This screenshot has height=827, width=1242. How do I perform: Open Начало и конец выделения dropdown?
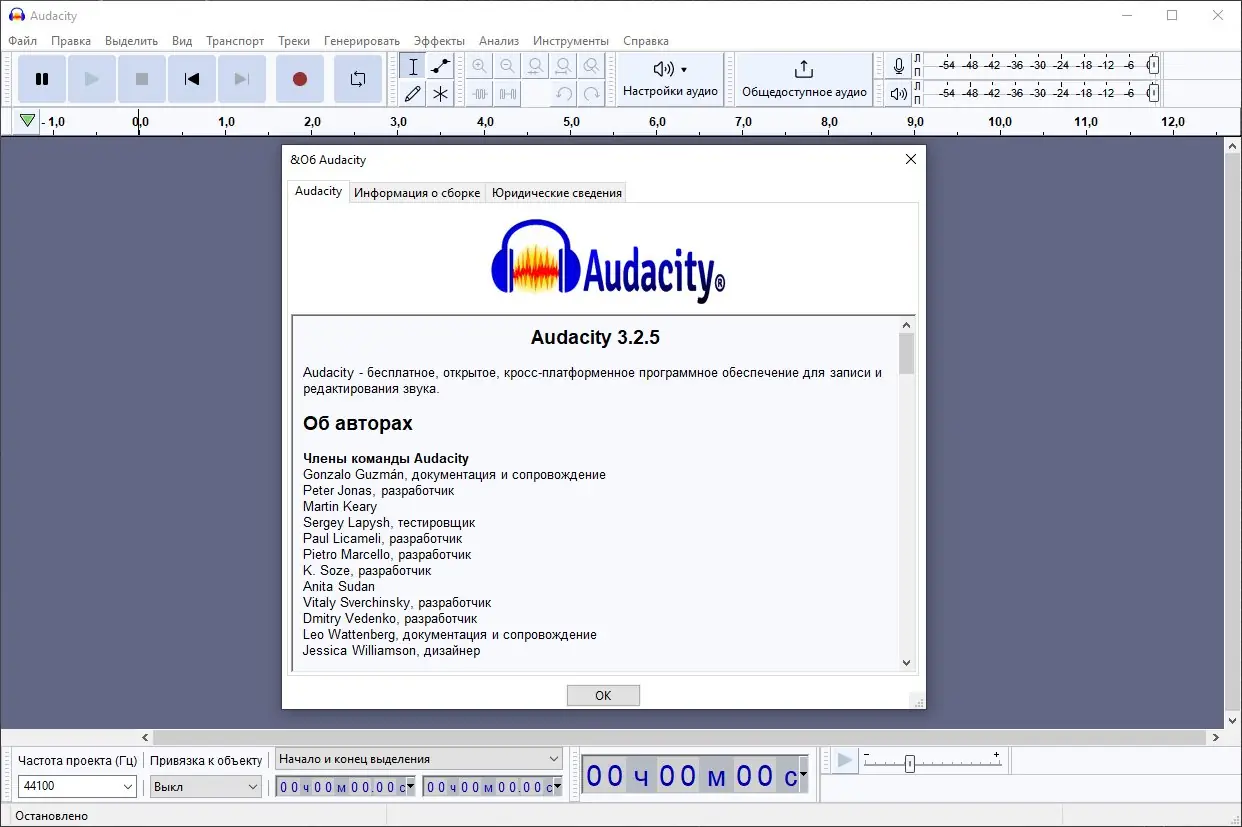click(419, 759)
